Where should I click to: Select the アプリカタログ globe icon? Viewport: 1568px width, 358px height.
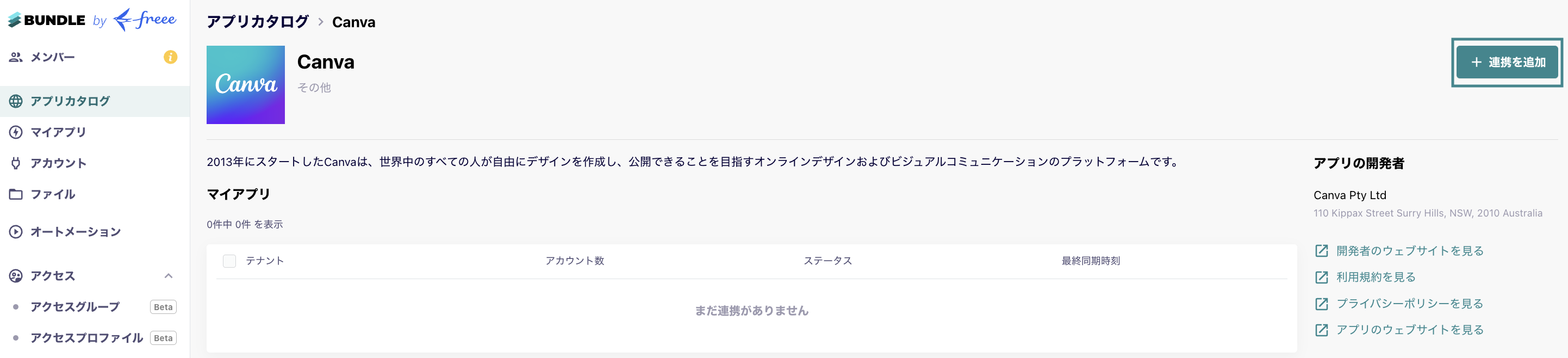(x=15, y=101)
